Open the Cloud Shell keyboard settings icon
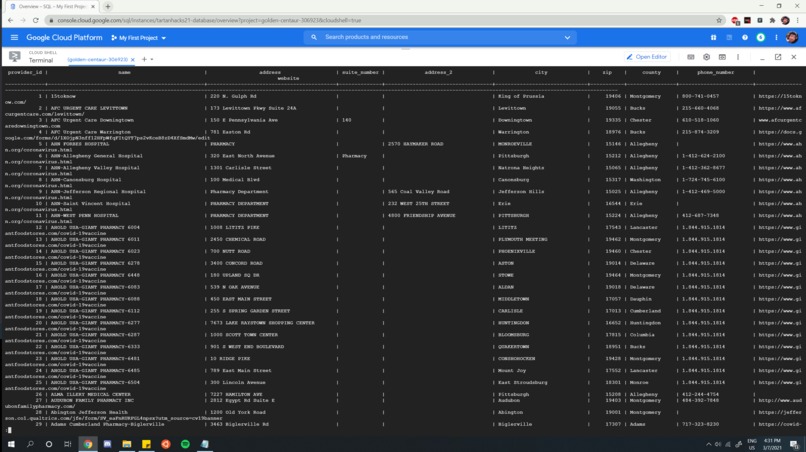 pyautogui.click(x=691, y=57)
